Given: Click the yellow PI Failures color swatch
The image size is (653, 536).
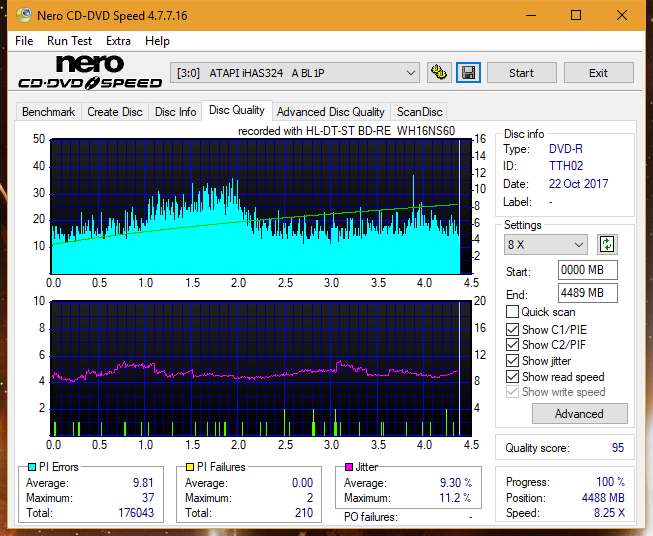Looking at the screenshot, I should [190, 467].
